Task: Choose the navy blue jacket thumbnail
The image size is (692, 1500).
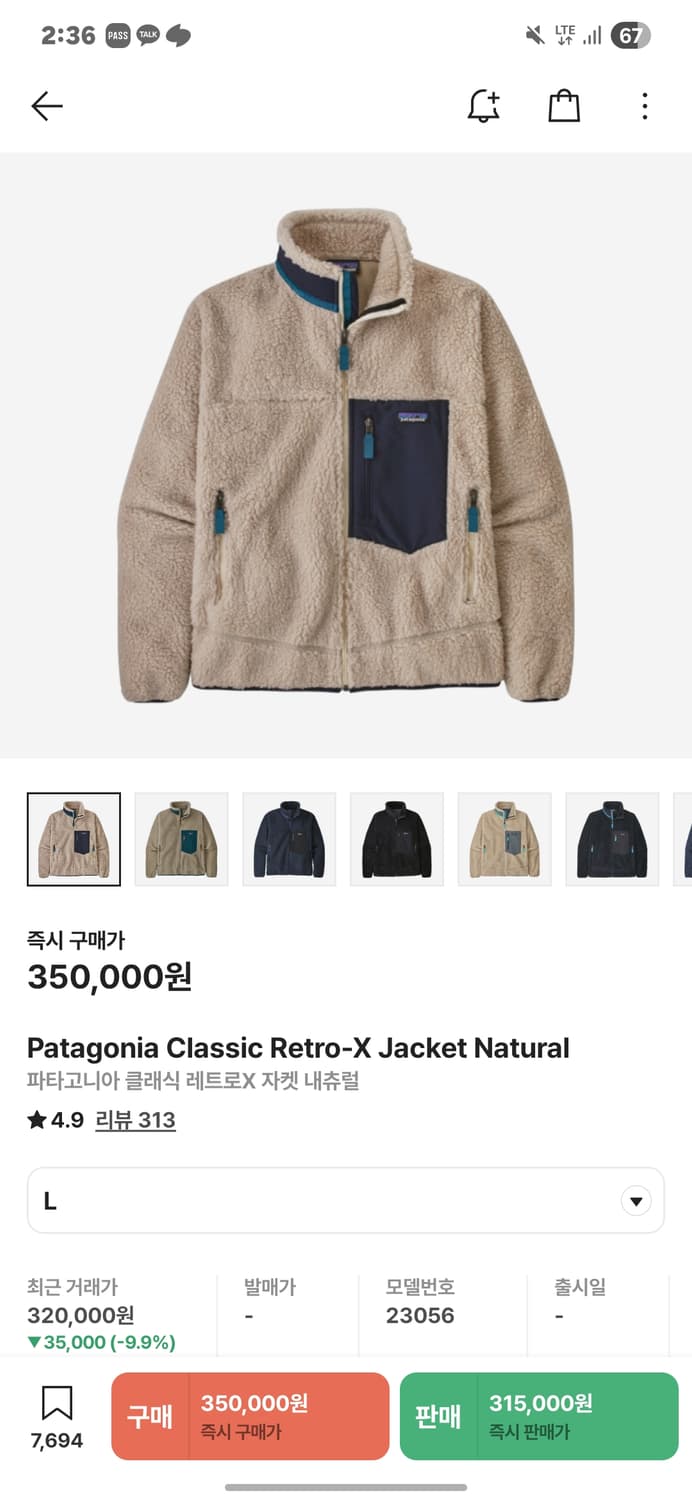Action: click(x=289, y=839)
